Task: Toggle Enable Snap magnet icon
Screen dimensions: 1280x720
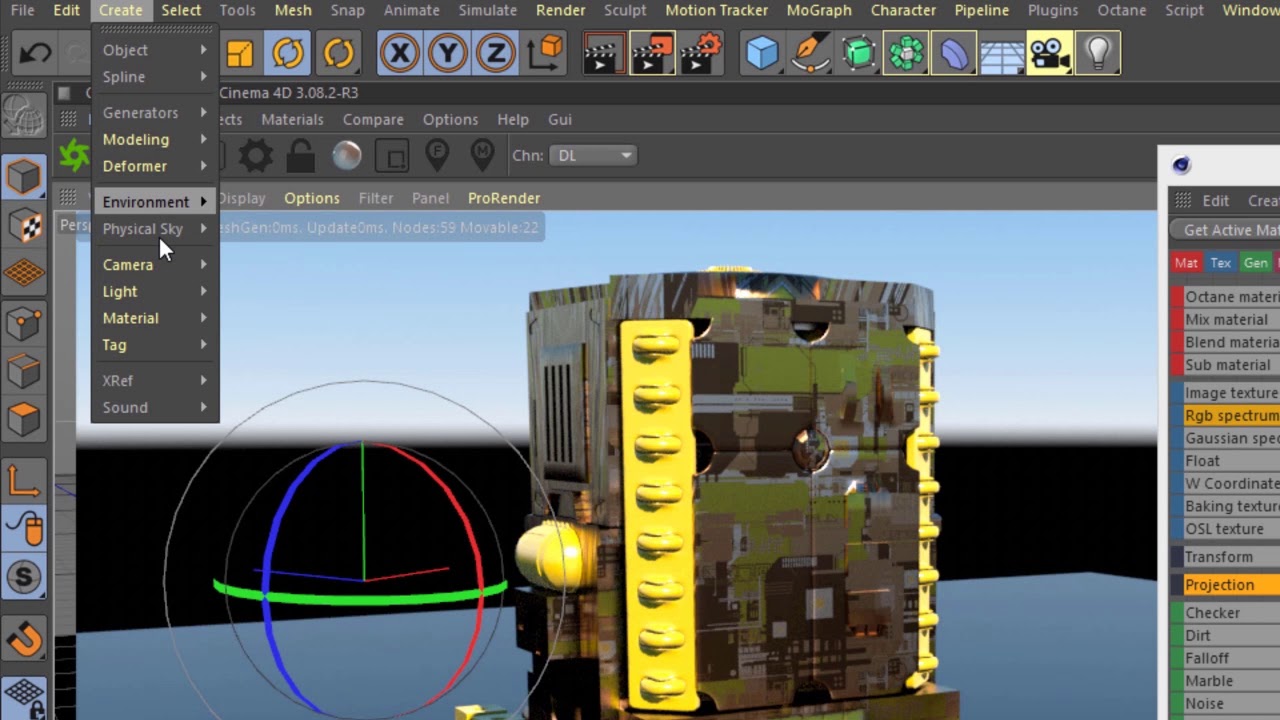Action: coord(24,638)
